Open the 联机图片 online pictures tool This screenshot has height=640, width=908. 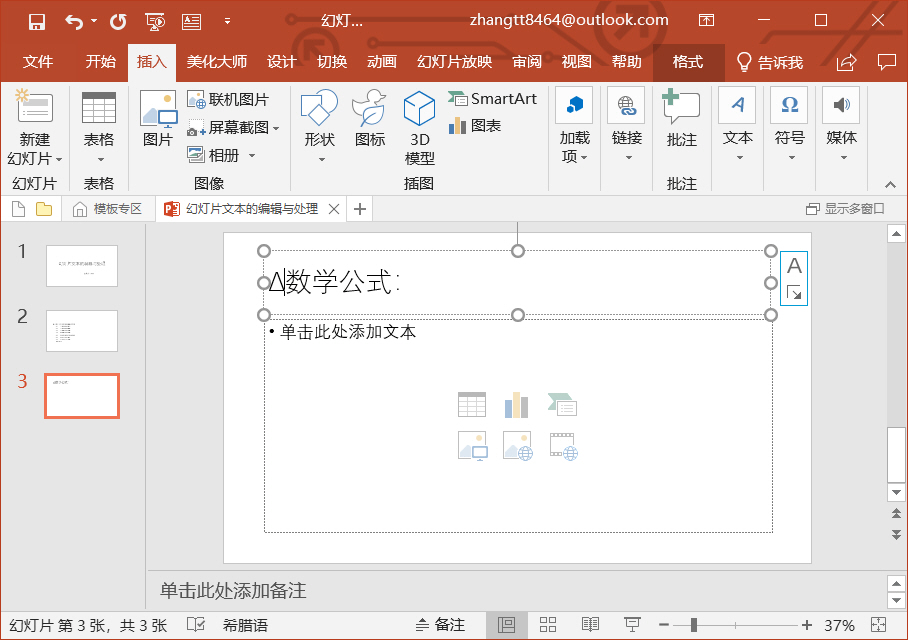click(x=228, y=100)
